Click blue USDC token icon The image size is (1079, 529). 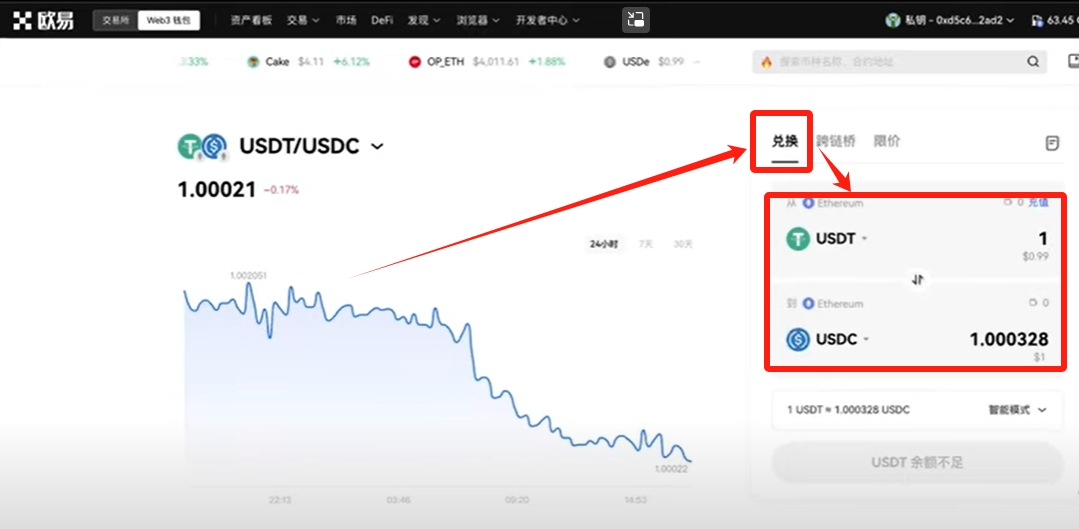click(798, 339)
